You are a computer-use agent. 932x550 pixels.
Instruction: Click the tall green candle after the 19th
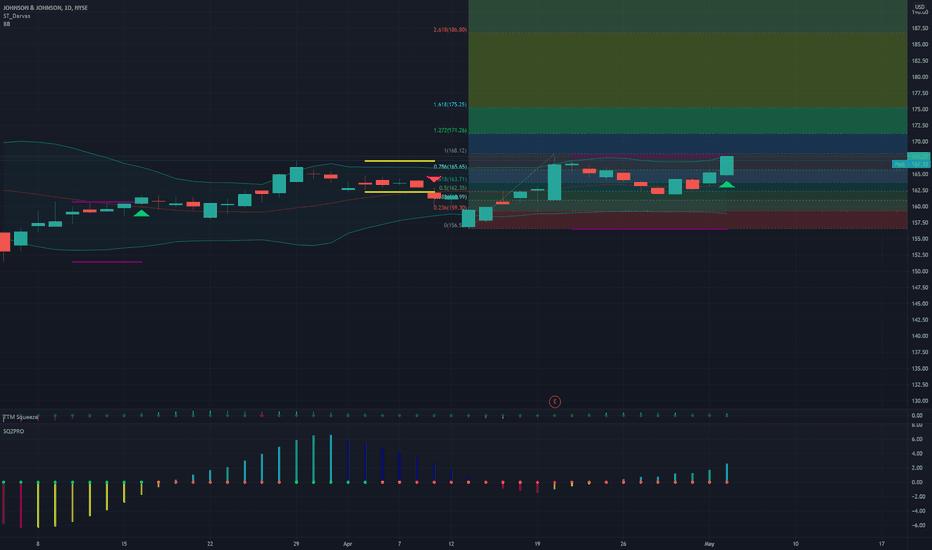(554, 182)
